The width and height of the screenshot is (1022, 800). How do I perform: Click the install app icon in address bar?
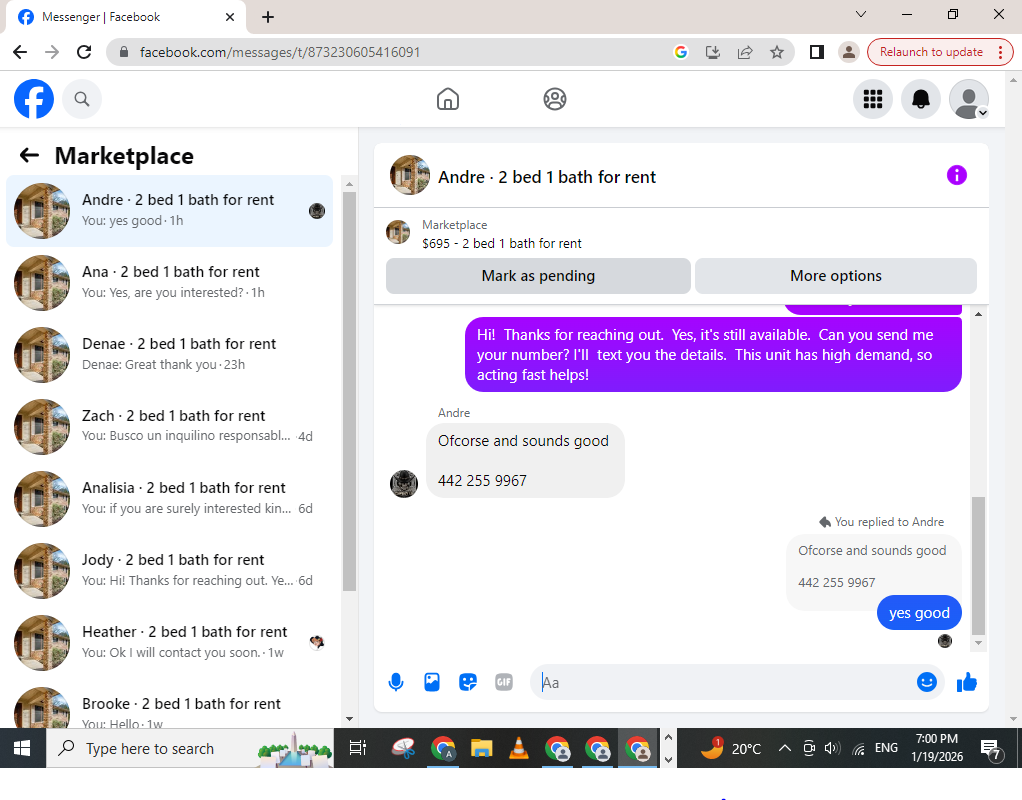click(713, 52)
